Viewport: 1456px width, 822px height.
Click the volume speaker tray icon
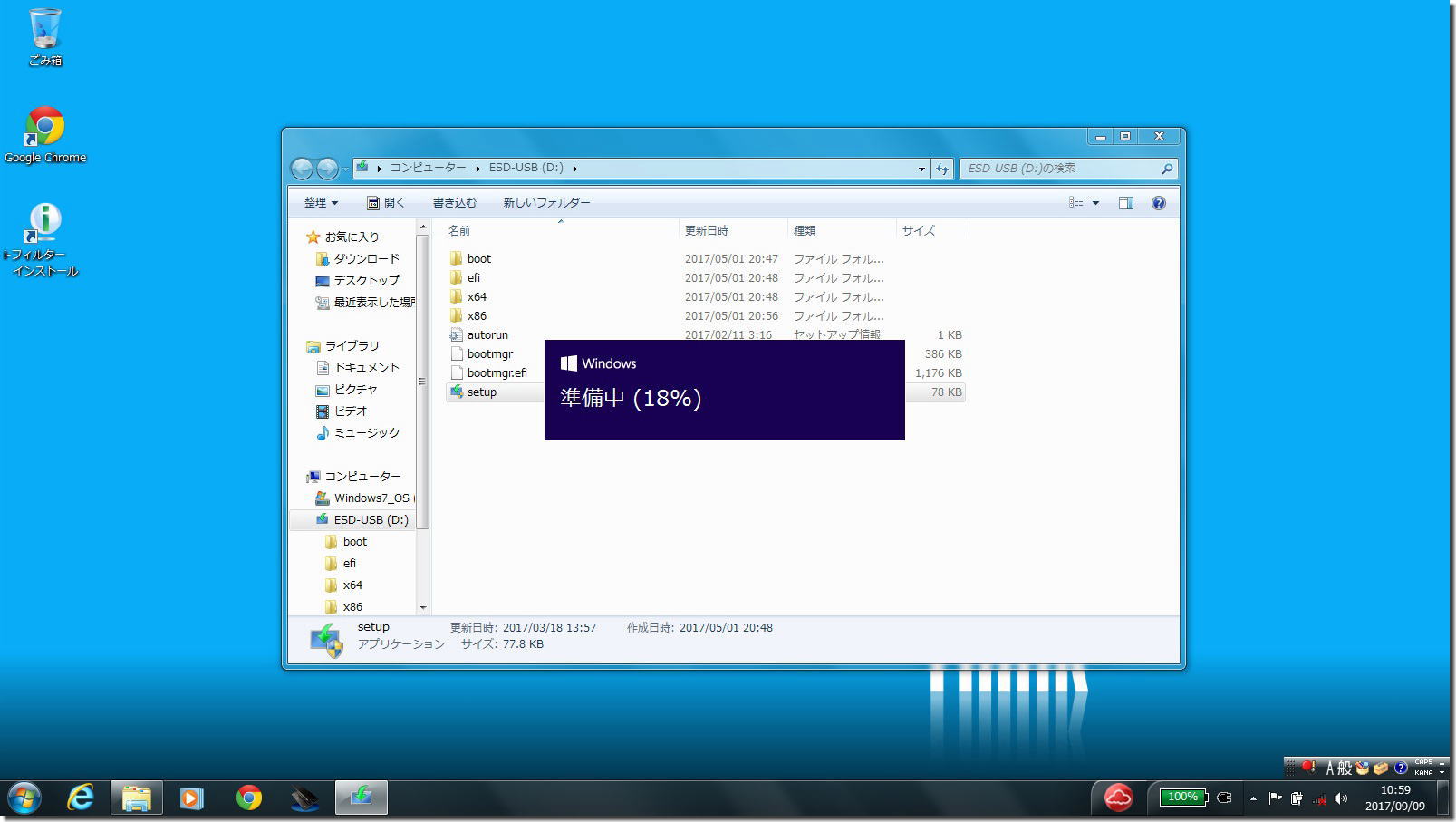pyautogui.click(x=1341, y=798)
